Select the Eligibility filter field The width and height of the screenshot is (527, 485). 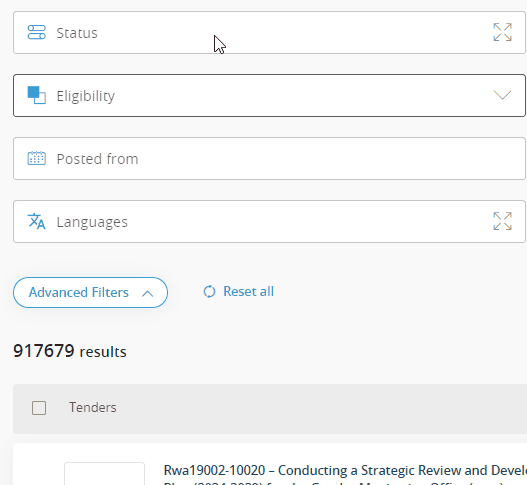[x=269, y=95]
